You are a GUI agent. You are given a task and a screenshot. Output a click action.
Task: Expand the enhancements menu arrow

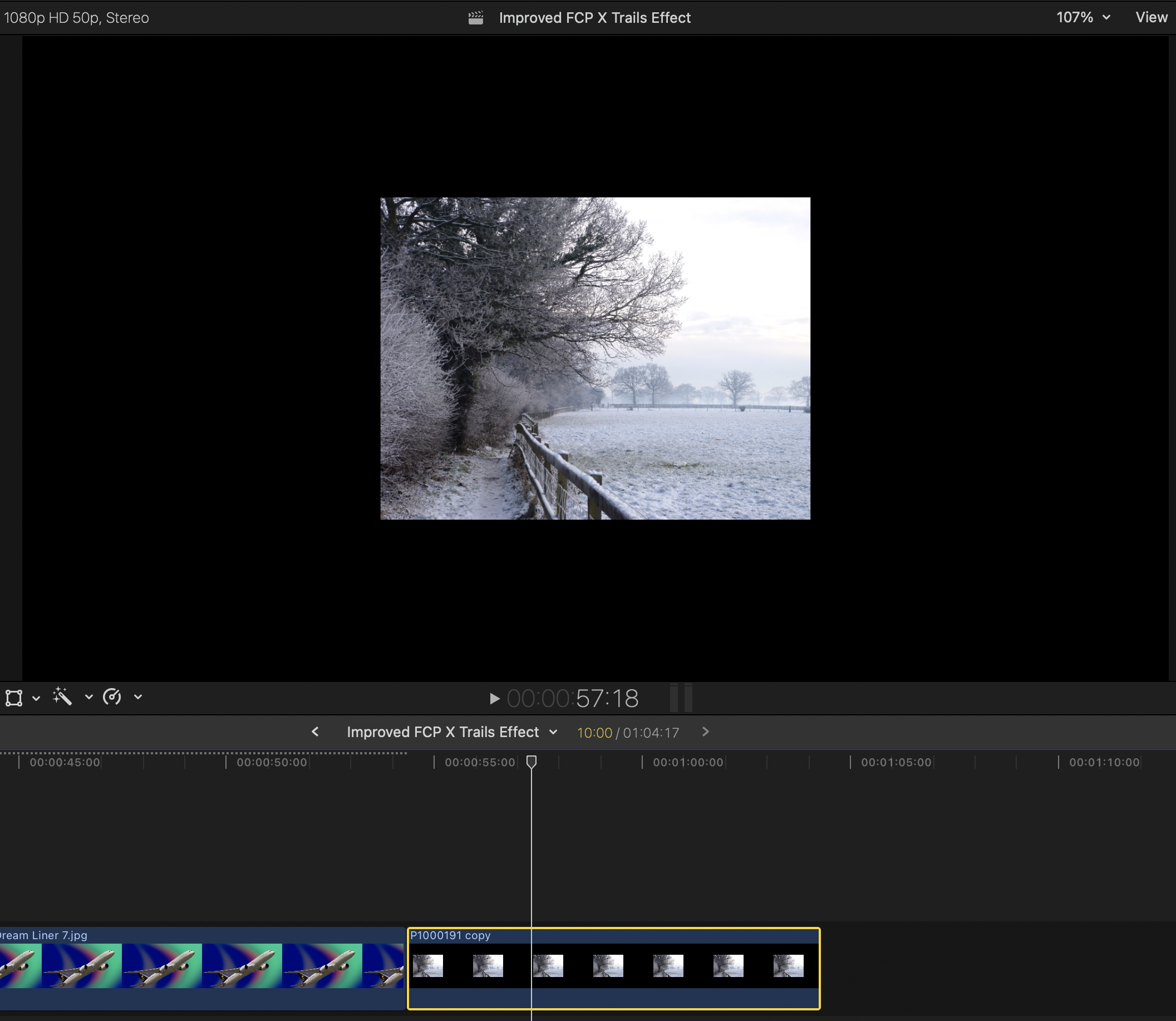(x=88, y=697)
